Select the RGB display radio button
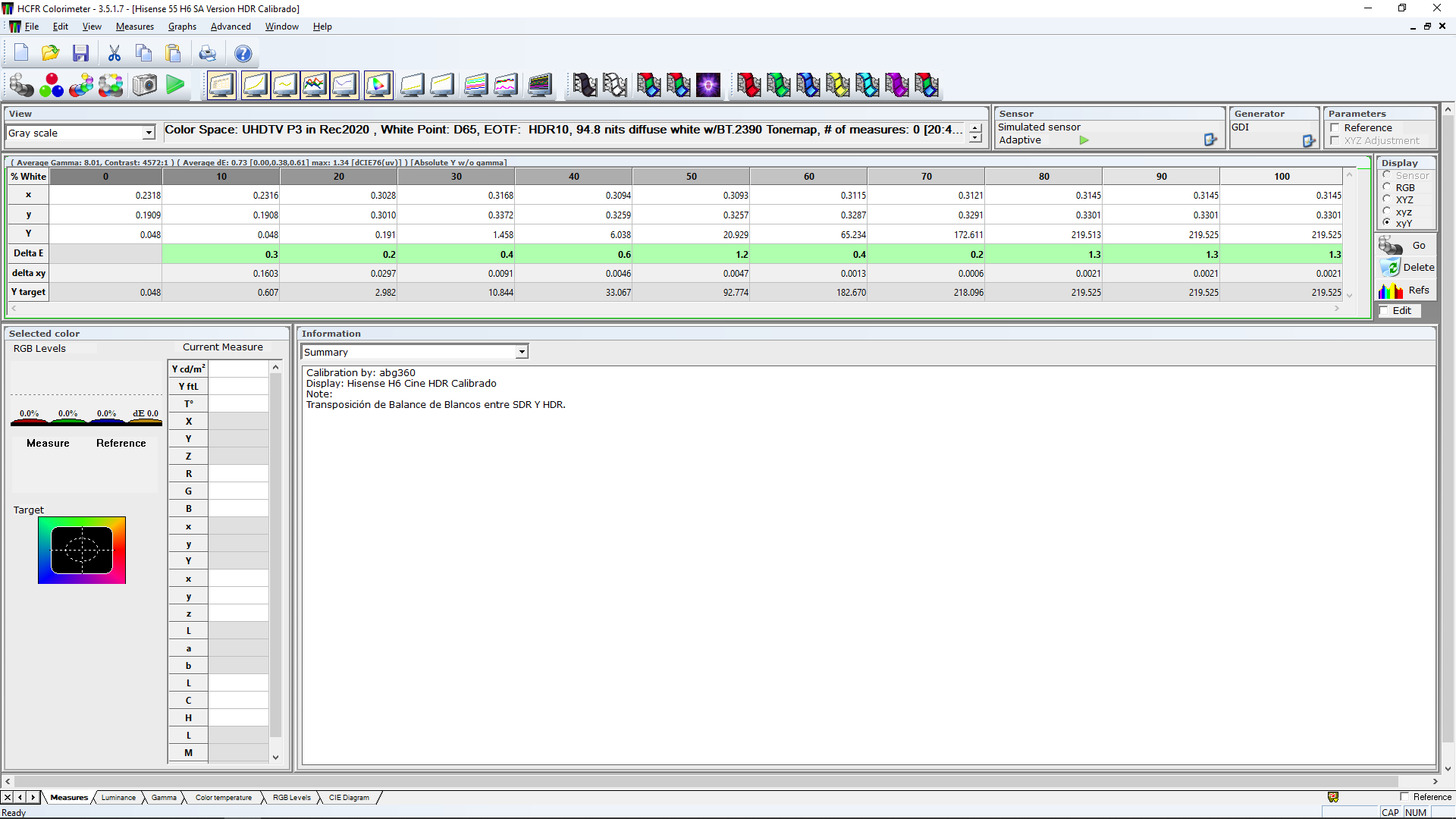Viewport: 1456px width, 819px height. click(1387, 187)
